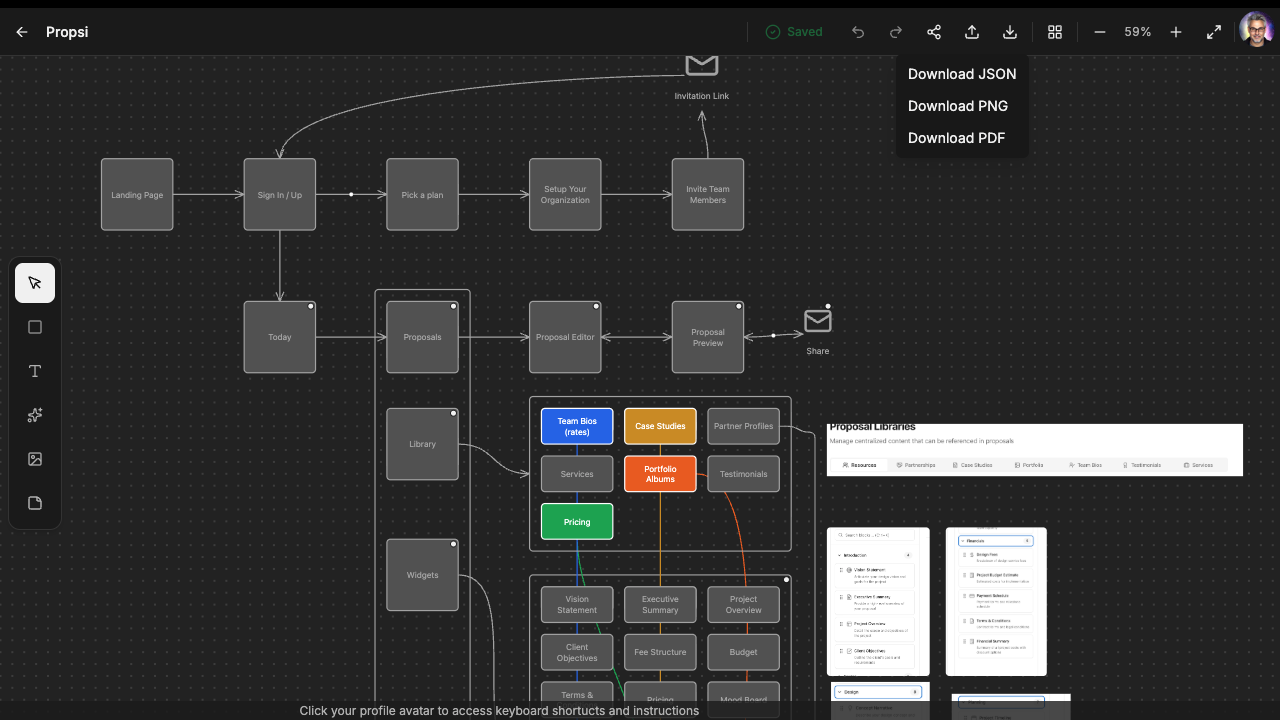Choose Download JSON
Viewport: 1280px width, 720px height.
pos(962,74)
